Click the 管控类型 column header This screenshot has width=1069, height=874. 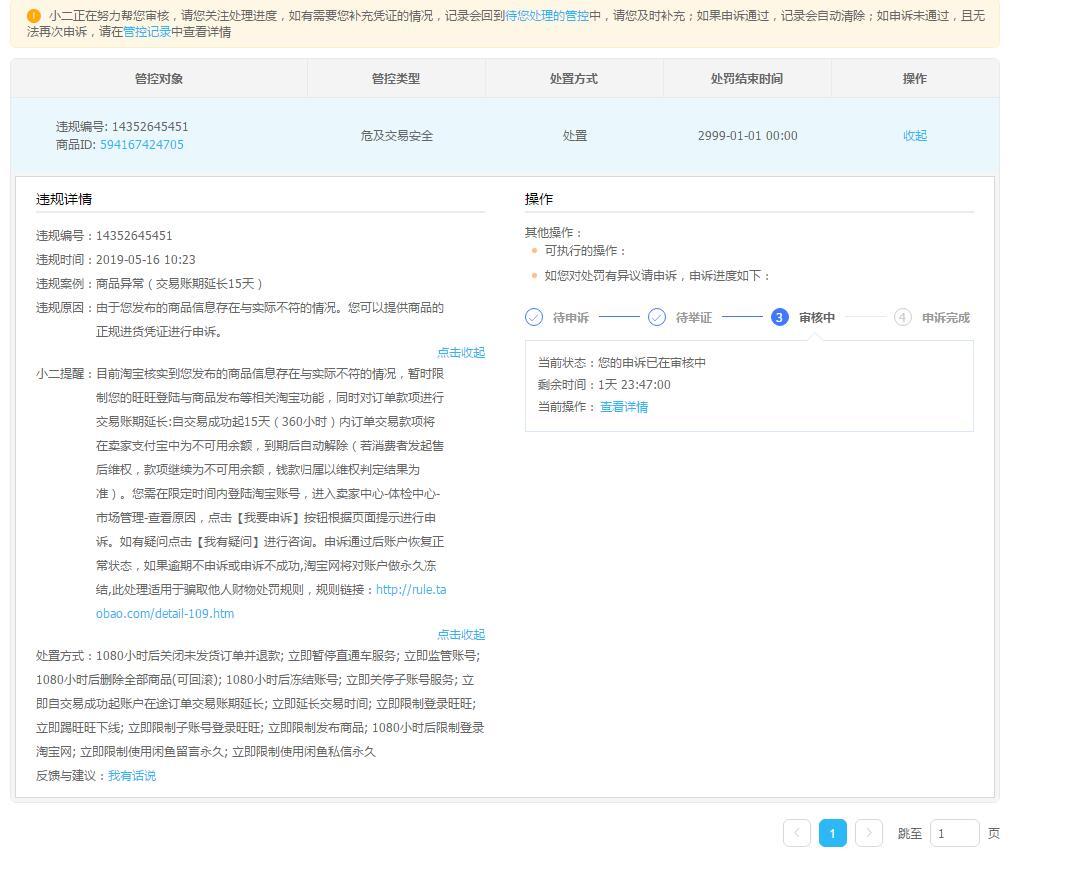[396, 78]
